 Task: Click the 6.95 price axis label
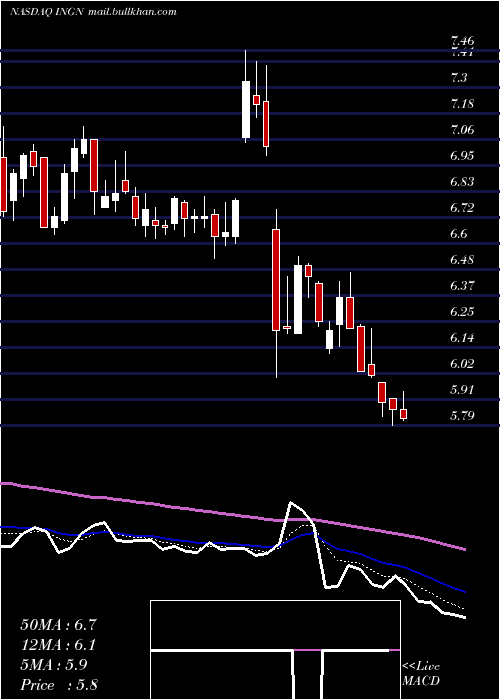coord(462,156)
